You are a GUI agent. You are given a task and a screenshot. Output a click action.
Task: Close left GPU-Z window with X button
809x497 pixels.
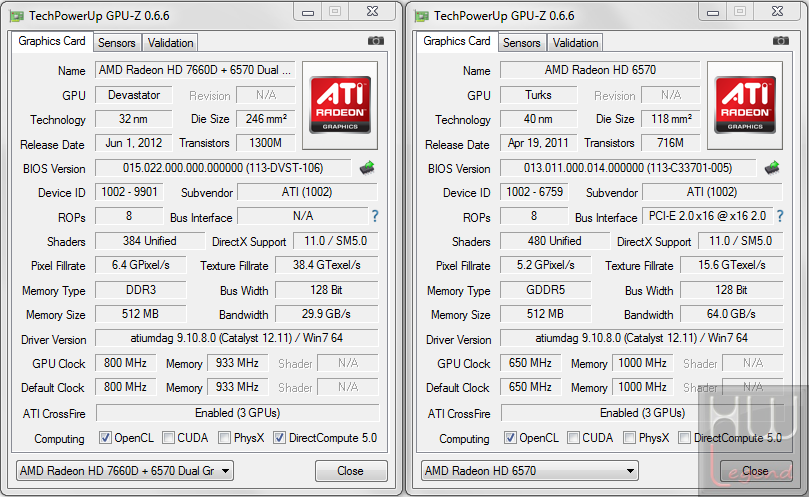[x=372, y=12]
